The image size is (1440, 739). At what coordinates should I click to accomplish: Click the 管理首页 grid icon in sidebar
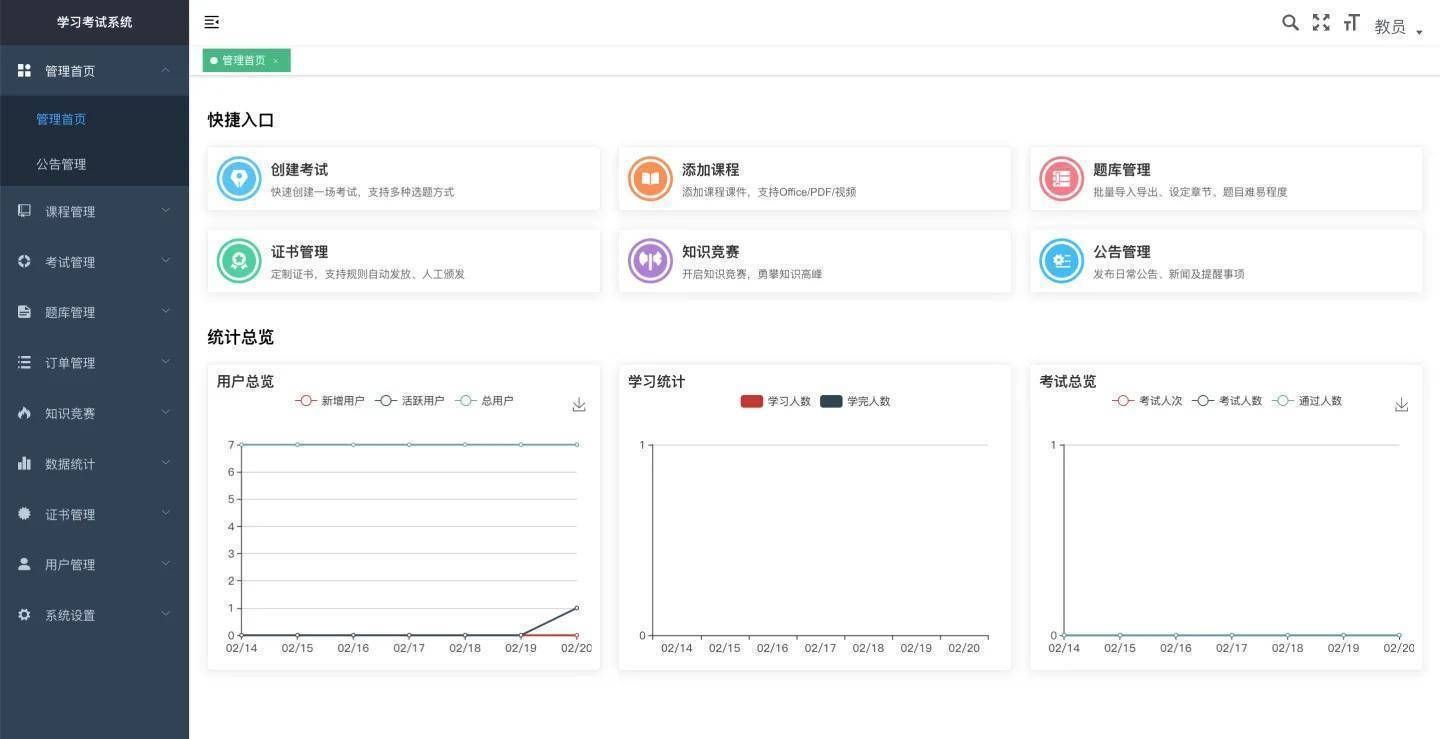[x=24, y=70]
